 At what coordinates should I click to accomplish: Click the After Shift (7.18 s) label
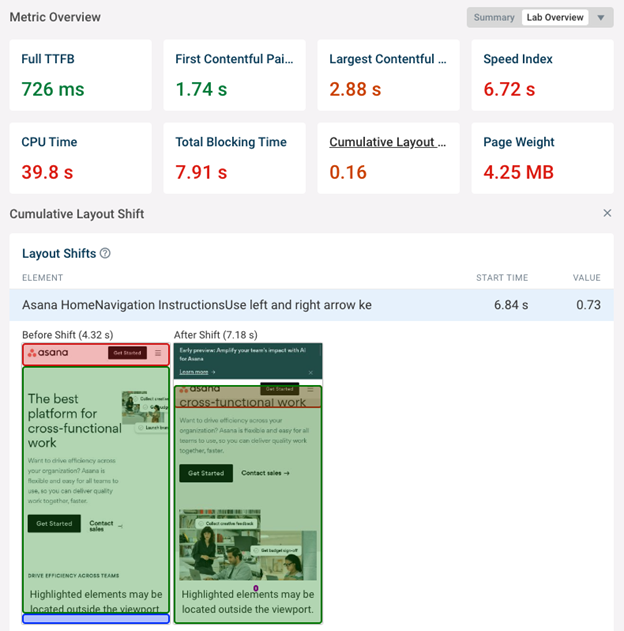pos(216,335)
